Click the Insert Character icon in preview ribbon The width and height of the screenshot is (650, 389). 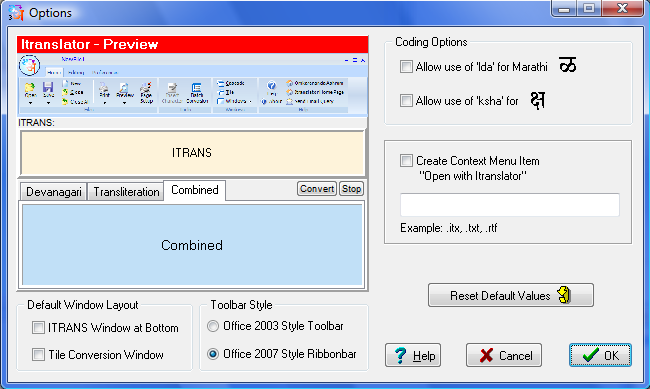coord(172,88)
